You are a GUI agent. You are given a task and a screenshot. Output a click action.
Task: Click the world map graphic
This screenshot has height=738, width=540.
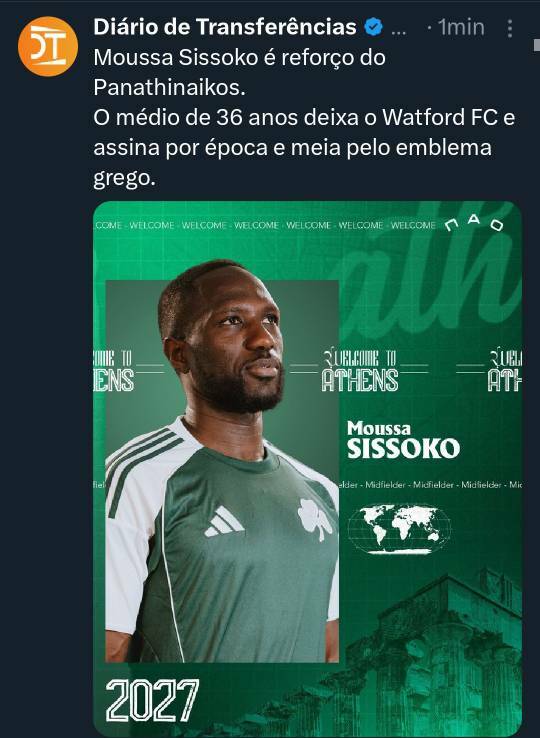pyautogui.click(x=399, y=529)
